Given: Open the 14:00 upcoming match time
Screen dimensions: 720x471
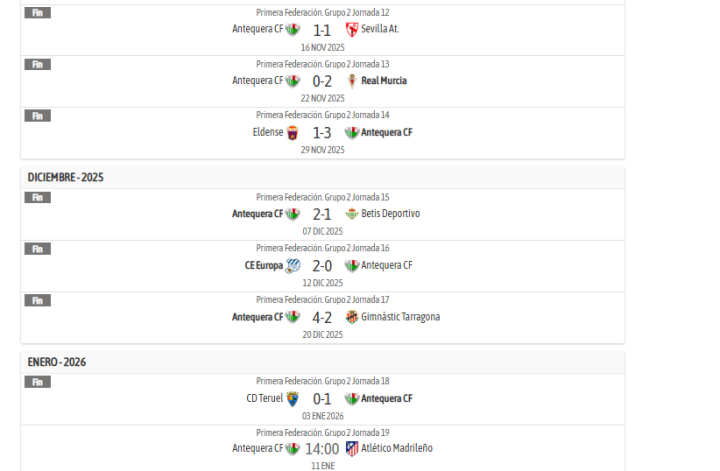Looking at the screenshot, I should click(322, 449).
